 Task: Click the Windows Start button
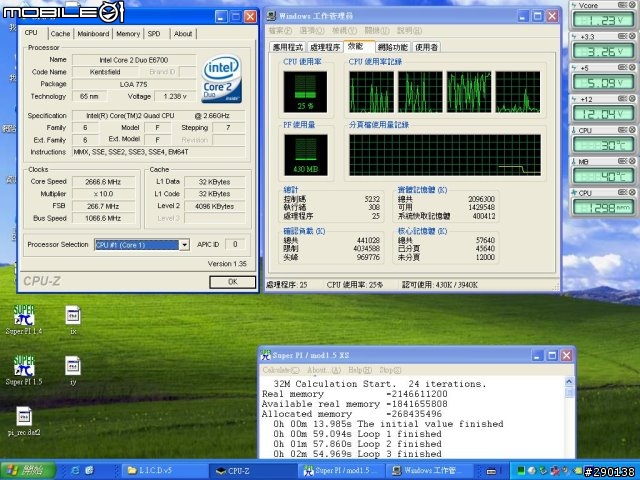click(x=28, y=470)
